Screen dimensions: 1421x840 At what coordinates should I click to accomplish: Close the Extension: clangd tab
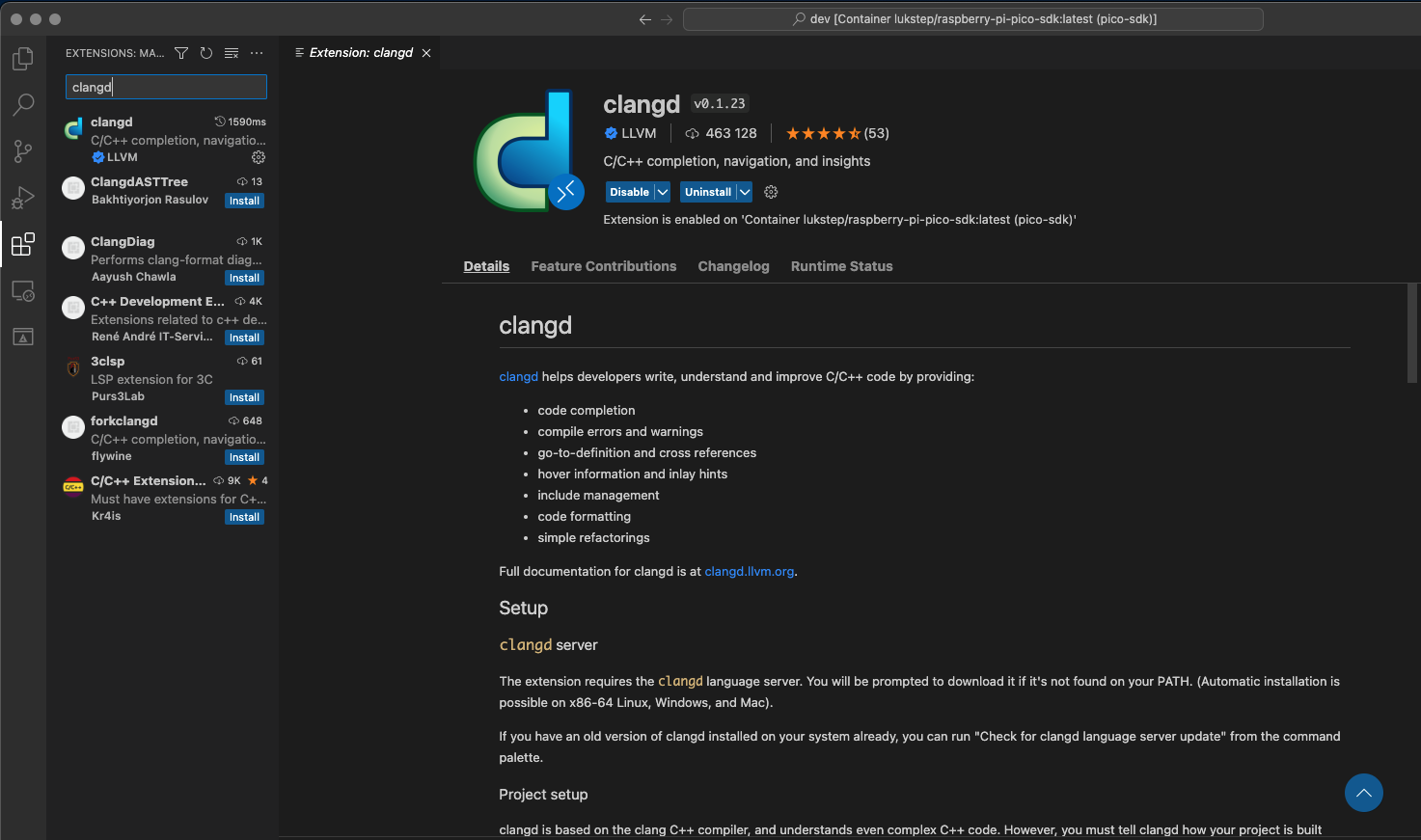(x=426, y=53)
